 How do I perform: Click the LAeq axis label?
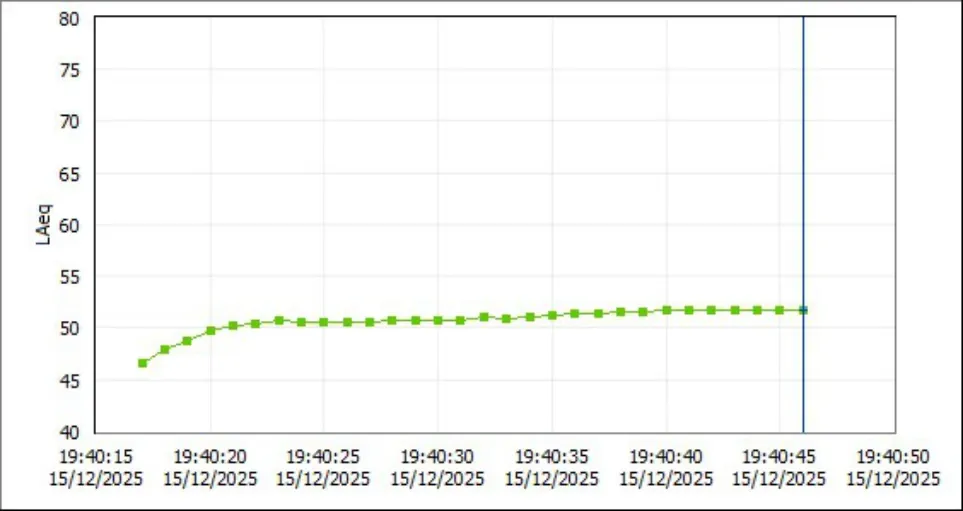[44, 225]
